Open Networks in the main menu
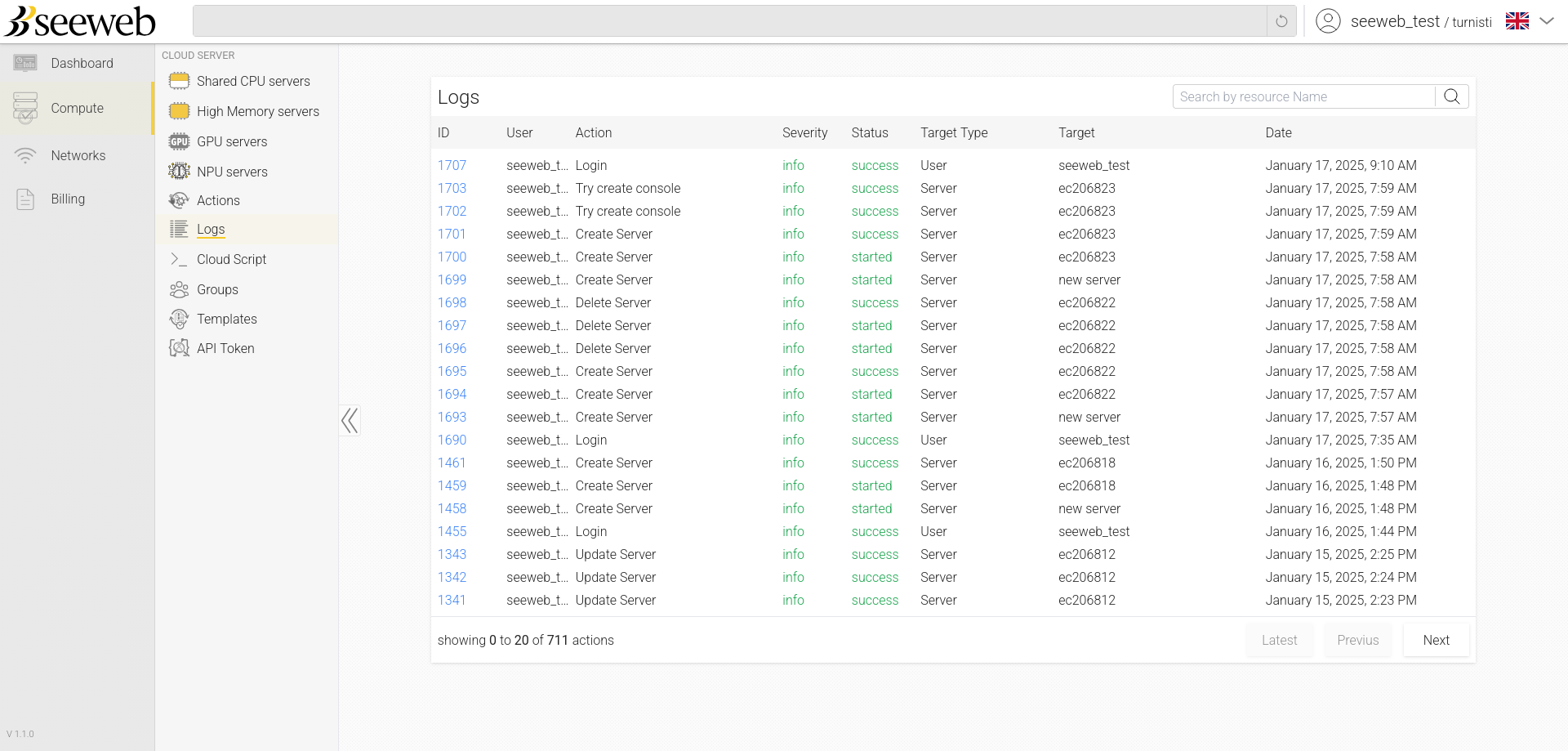 [x=78, y=155]
